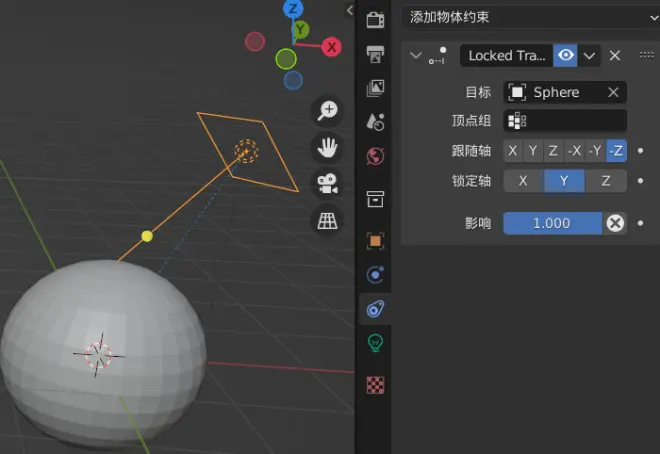Set track axis to Z
This screenshot has height=454, width=660.
pos(553,151)
